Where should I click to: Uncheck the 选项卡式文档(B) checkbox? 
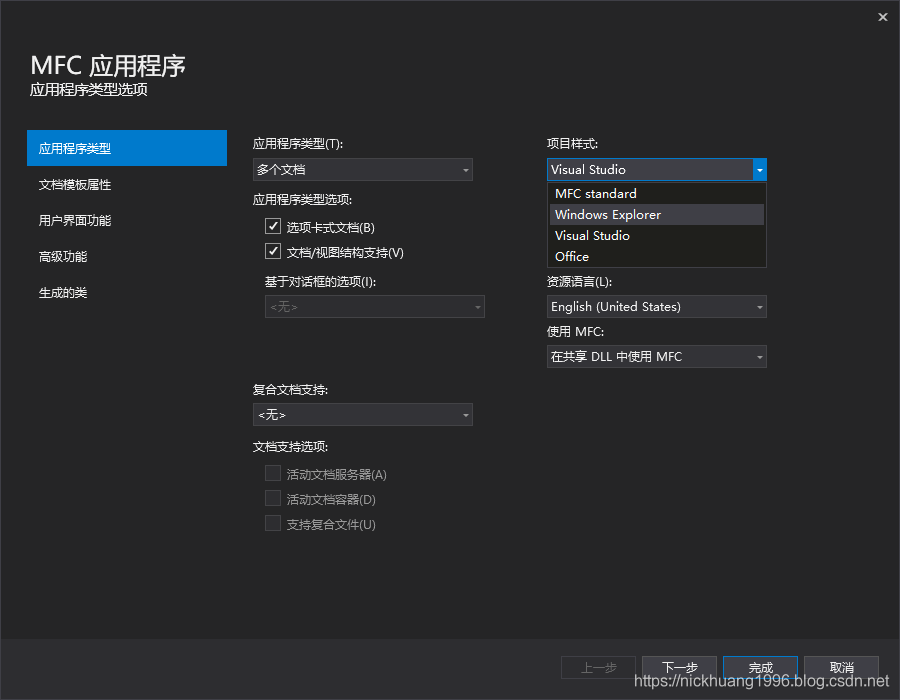273,227
